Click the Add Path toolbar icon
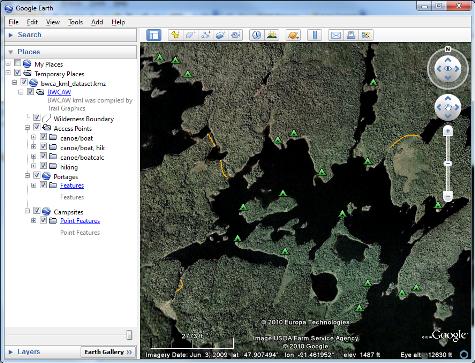The height and width of the screenshot is (363, 475). pos(205,35)
